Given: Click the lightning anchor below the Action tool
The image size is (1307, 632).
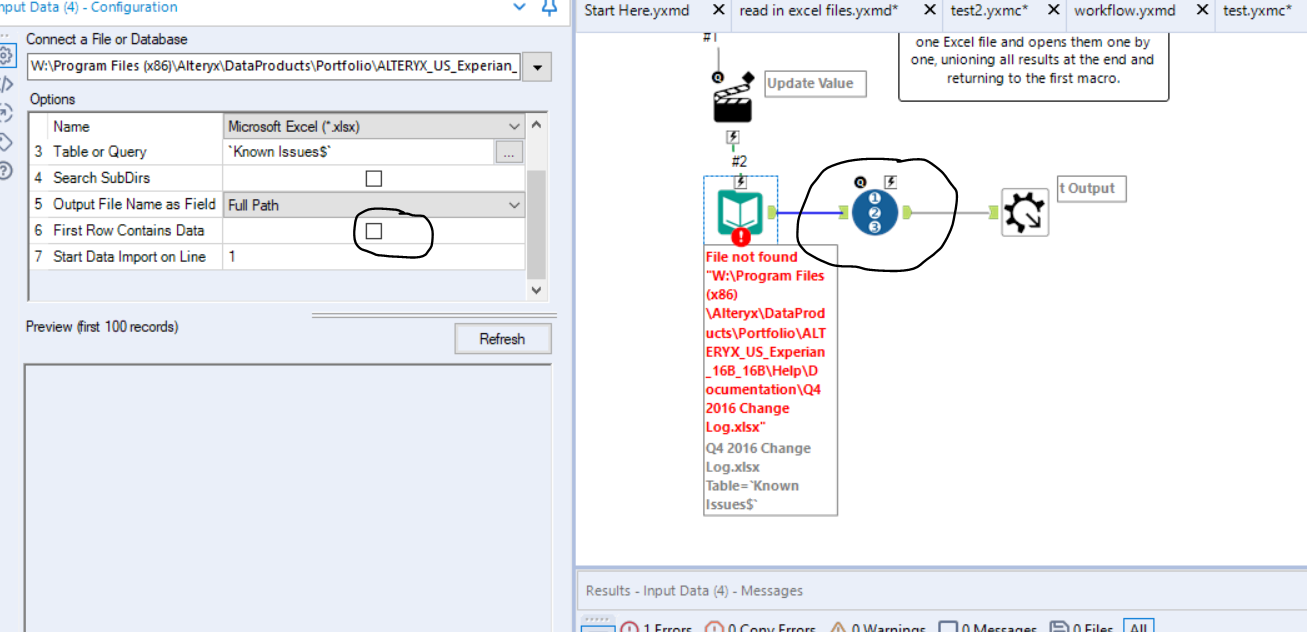Looking at the screenshot, I should (x=733, y=137).
